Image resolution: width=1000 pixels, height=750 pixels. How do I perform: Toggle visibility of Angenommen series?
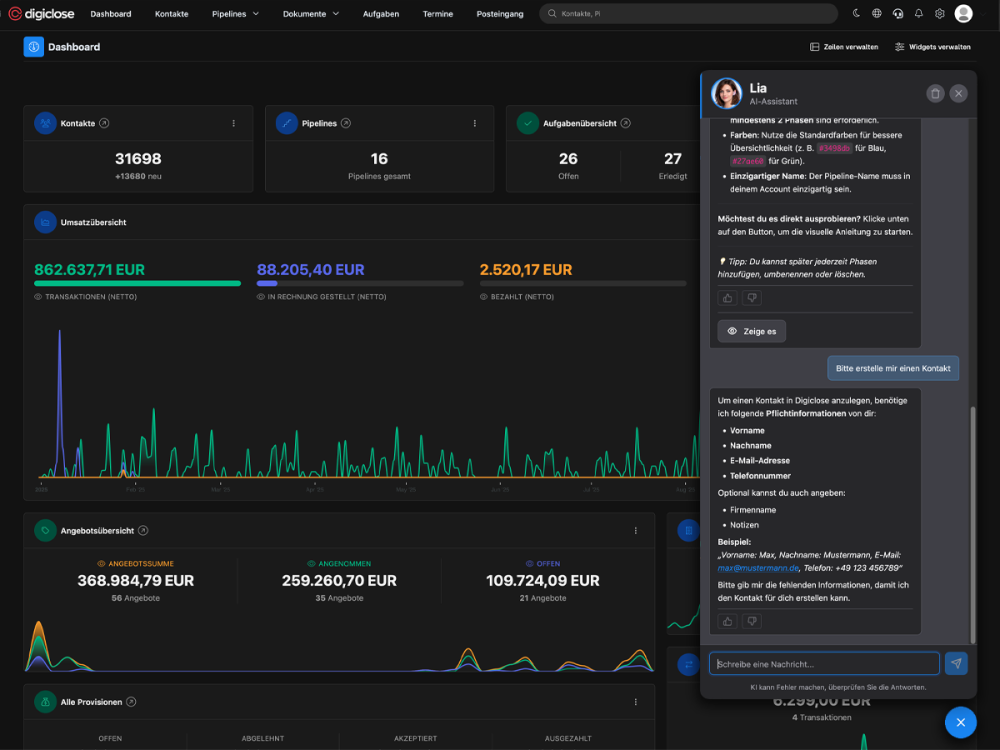click(311, 564)
